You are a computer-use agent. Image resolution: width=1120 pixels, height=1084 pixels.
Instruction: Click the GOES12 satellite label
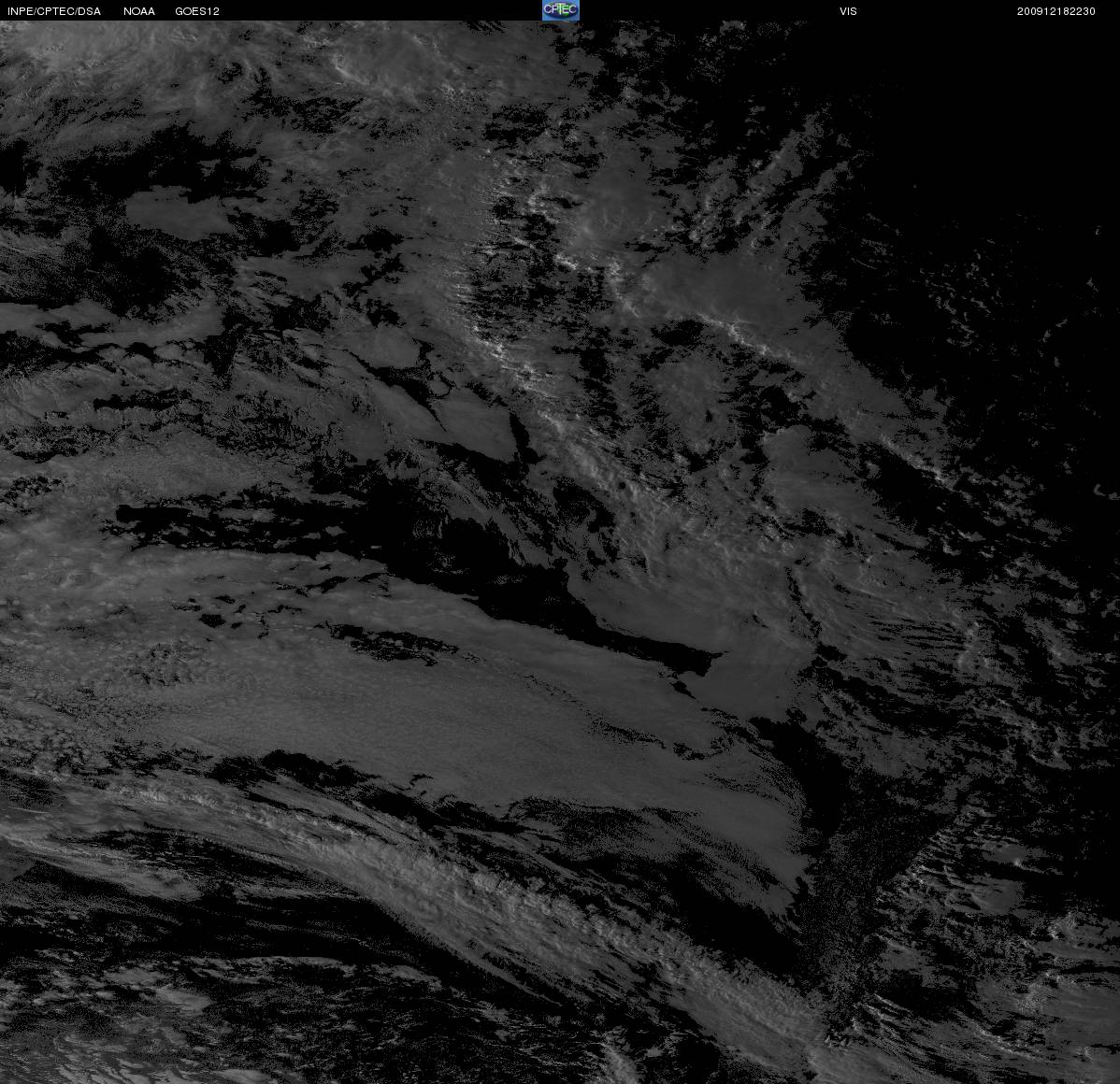click(x=197, y=11)
